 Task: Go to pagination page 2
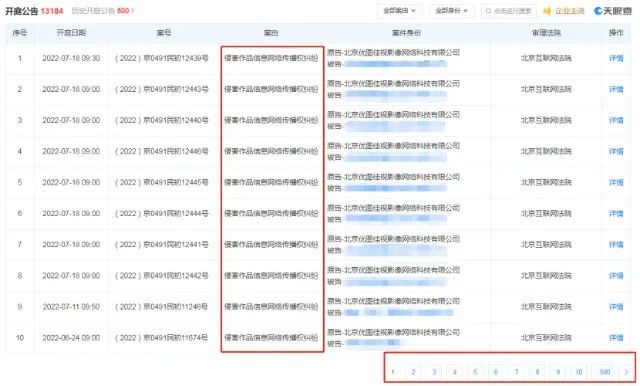click(413, 372)
